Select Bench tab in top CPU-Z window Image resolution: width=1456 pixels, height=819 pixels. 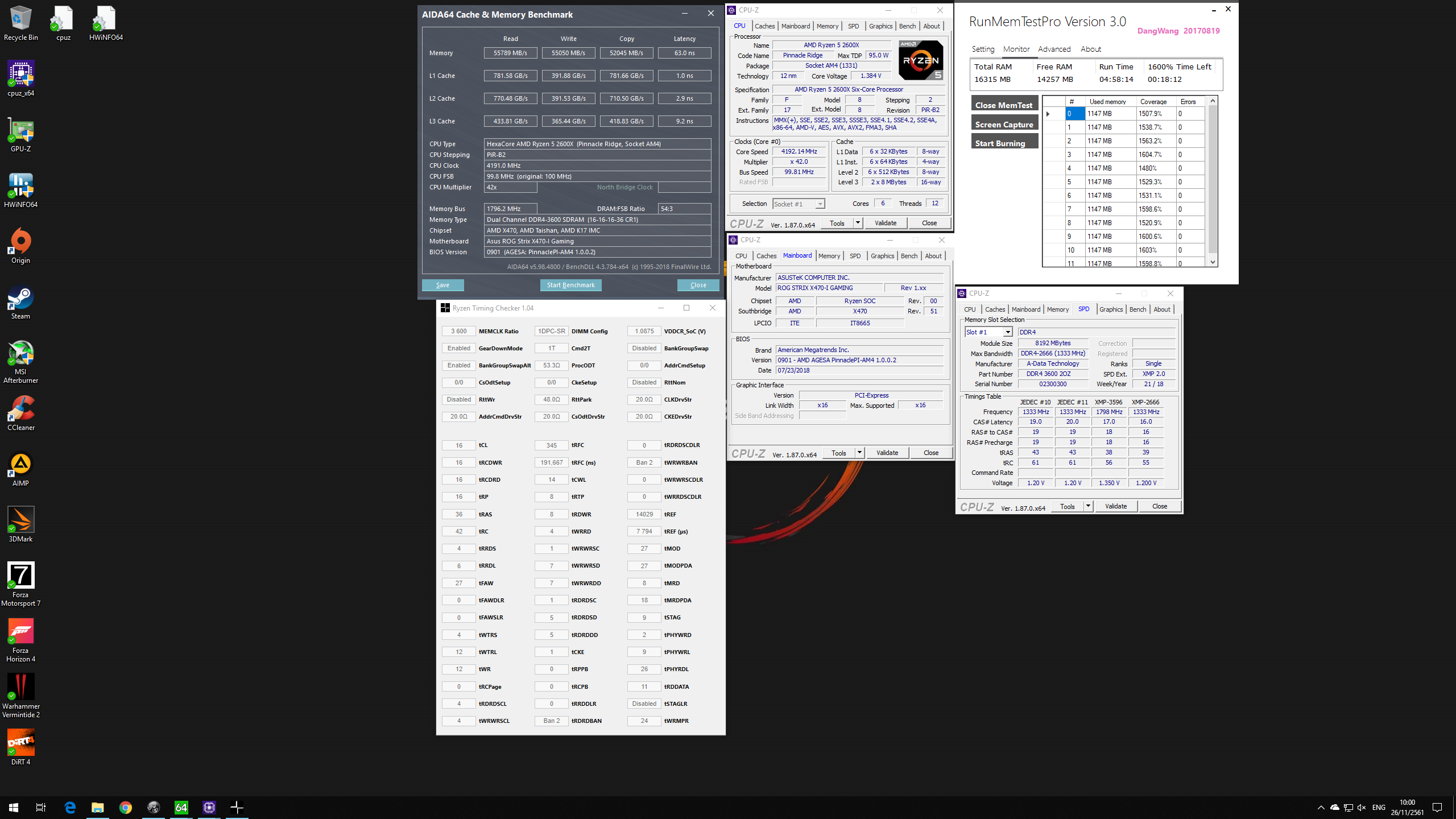[907, 26]
